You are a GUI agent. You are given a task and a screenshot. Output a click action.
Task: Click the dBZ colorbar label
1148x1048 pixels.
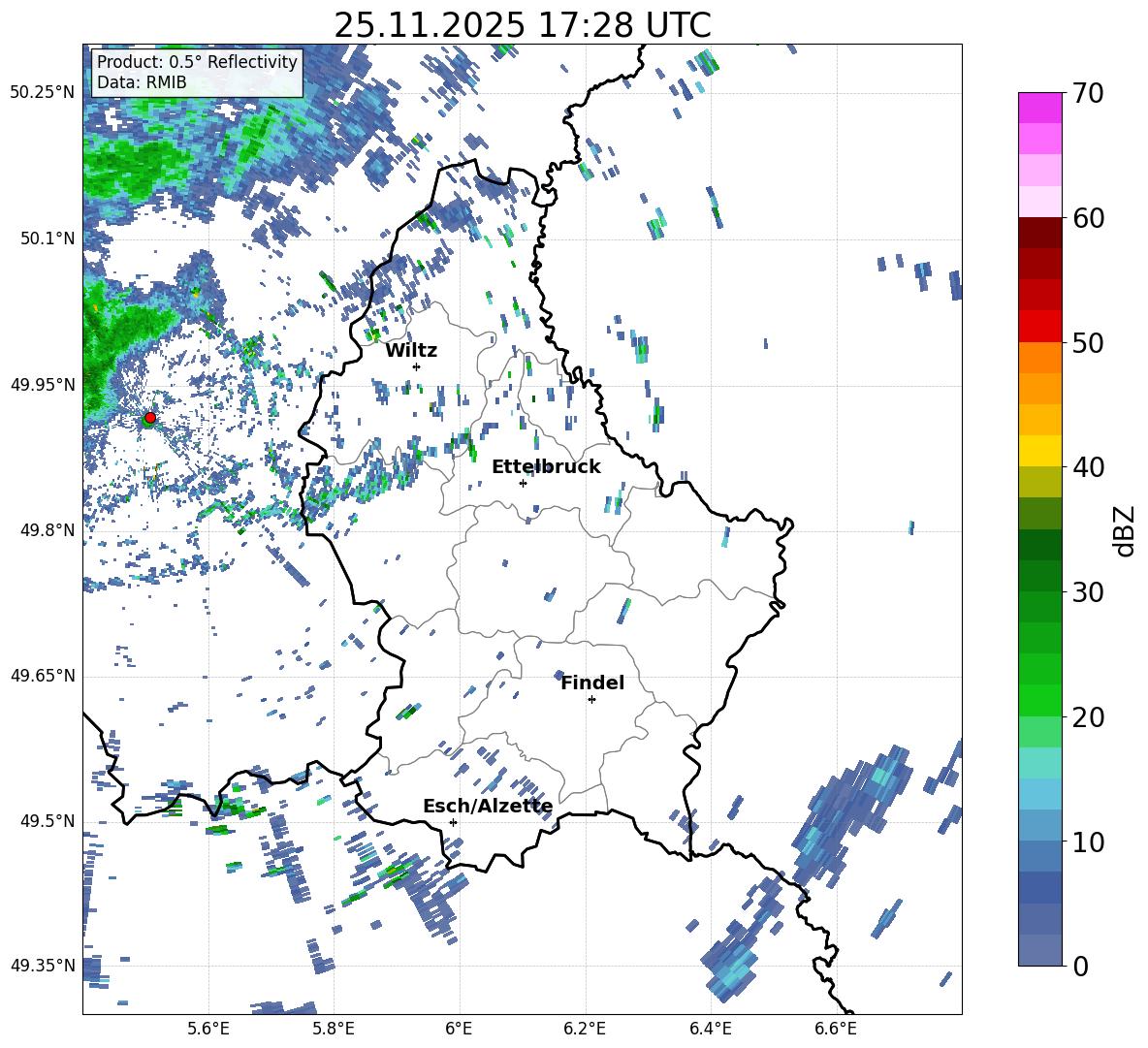[x=1126, y=530]
